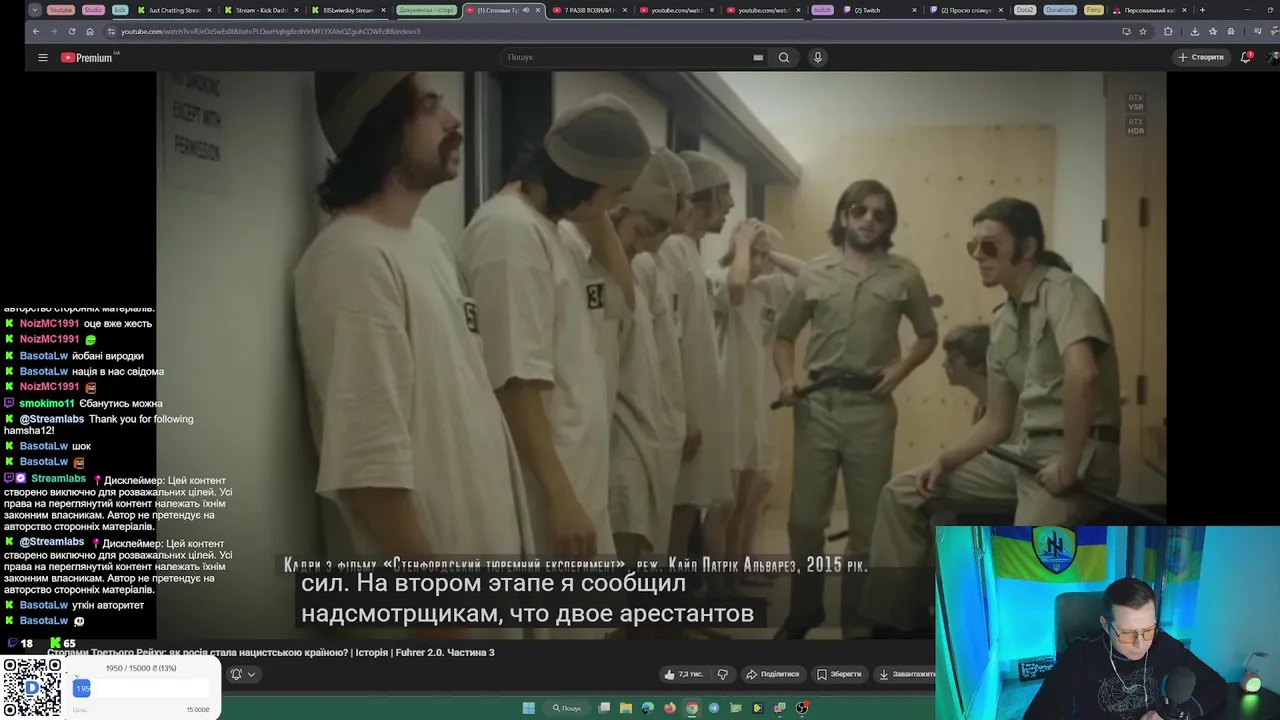Viewport: 1280px width, 720px height.
Task: Bookmark this page with star icon
Action: (x=1143, y=31)
